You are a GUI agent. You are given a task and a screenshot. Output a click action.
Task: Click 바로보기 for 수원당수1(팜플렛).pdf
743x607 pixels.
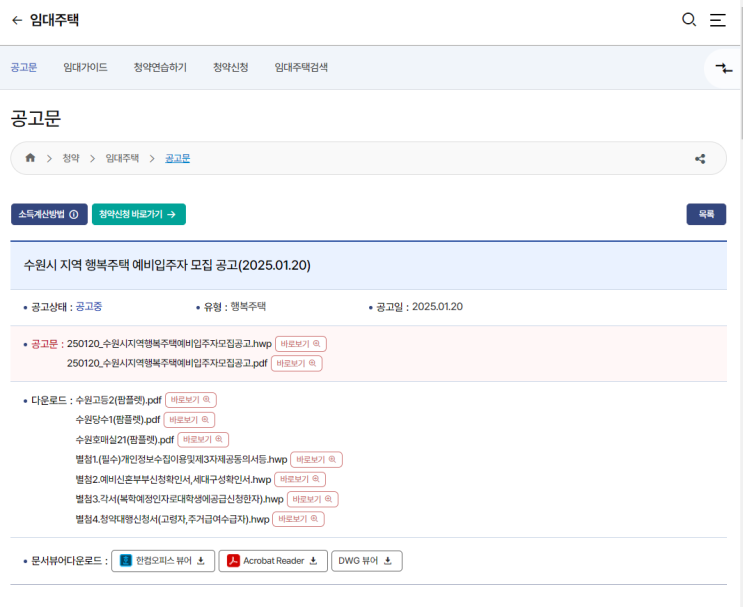pyautogui.click(x=190, y=420)
